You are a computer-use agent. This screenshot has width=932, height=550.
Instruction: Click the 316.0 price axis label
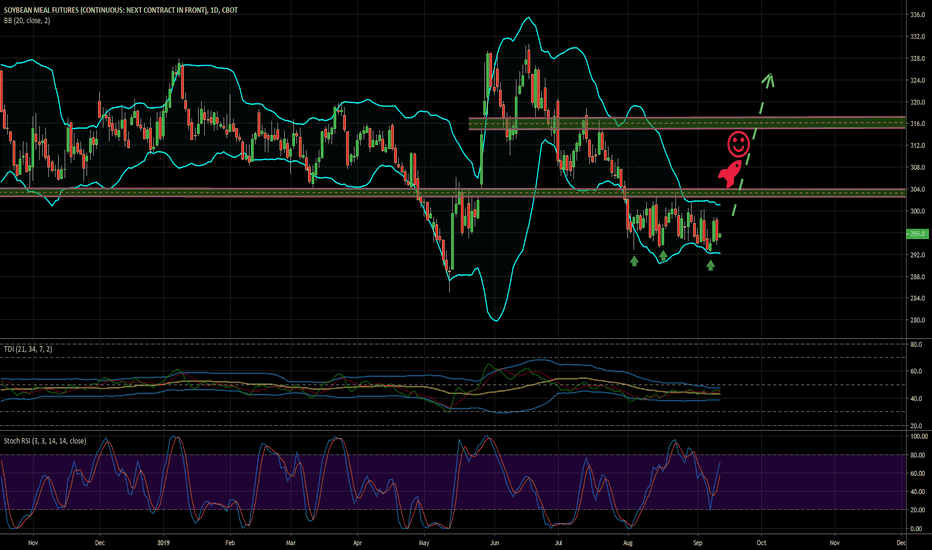pyautogui.click(x=917, y=124)
